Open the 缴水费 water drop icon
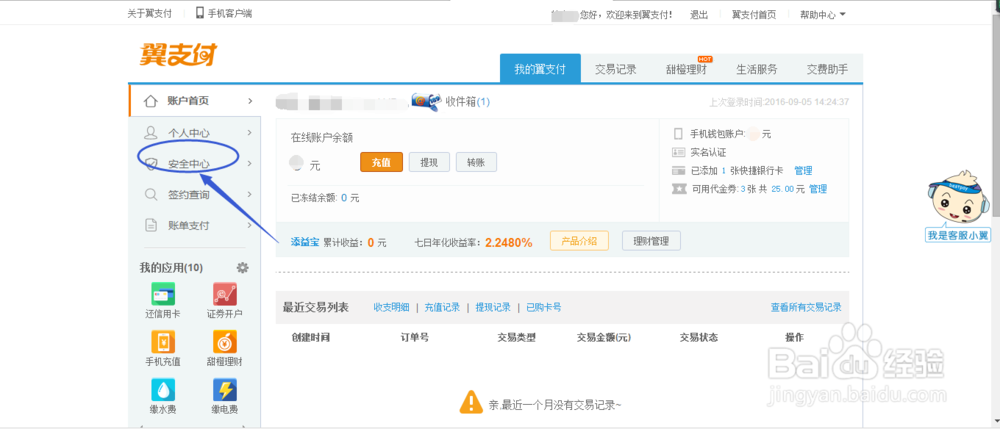This screenshot has width=1000, height=429. point(163,389)
